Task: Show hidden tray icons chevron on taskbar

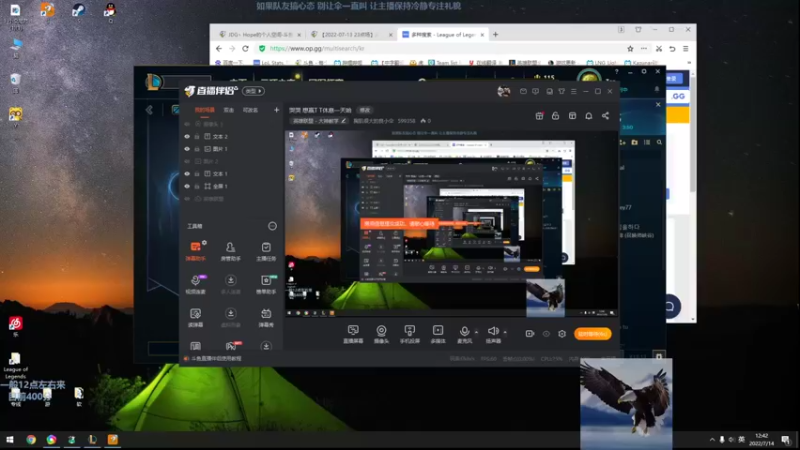Action: (x=712, y=439)
